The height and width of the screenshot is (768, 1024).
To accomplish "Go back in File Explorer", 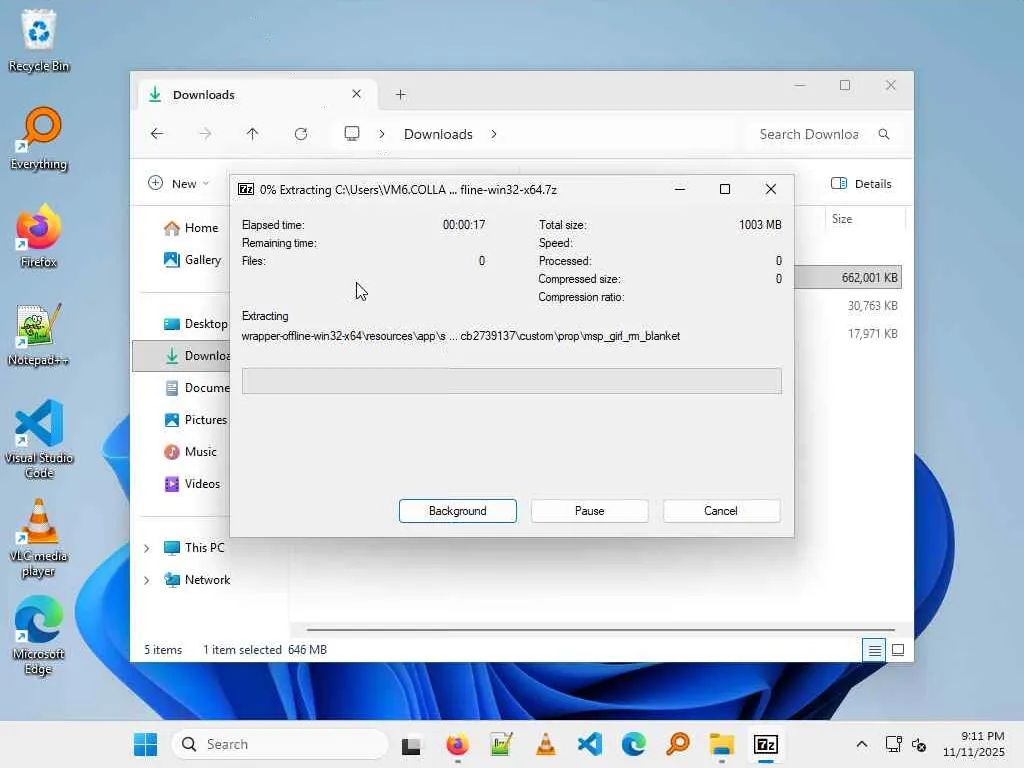I will click(x=157, y=134).
